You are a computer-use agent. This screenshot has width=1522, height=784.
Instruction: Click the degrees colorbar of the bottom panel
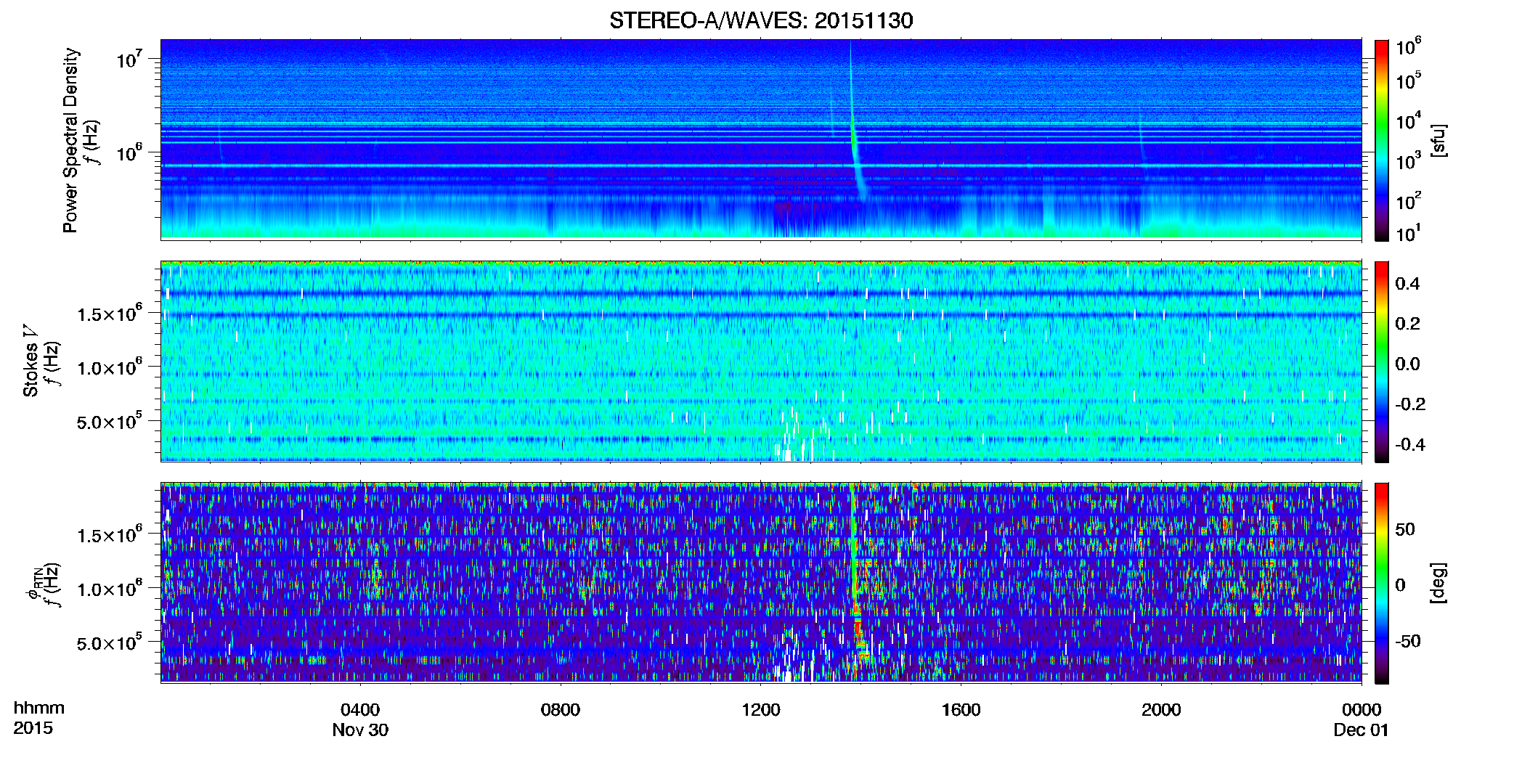click(x=1381, y=583)
